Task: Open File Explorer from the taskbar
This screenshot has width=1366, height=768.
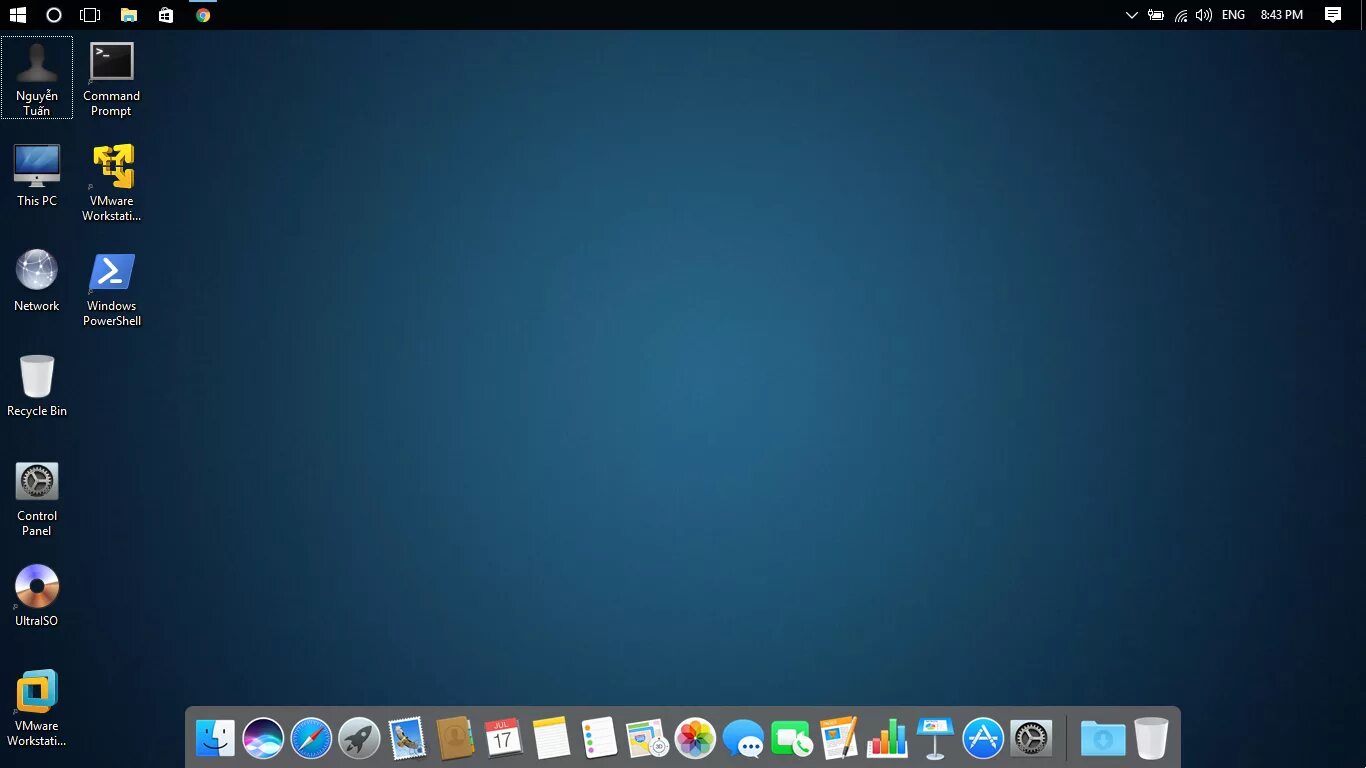Action: point(128,15)
